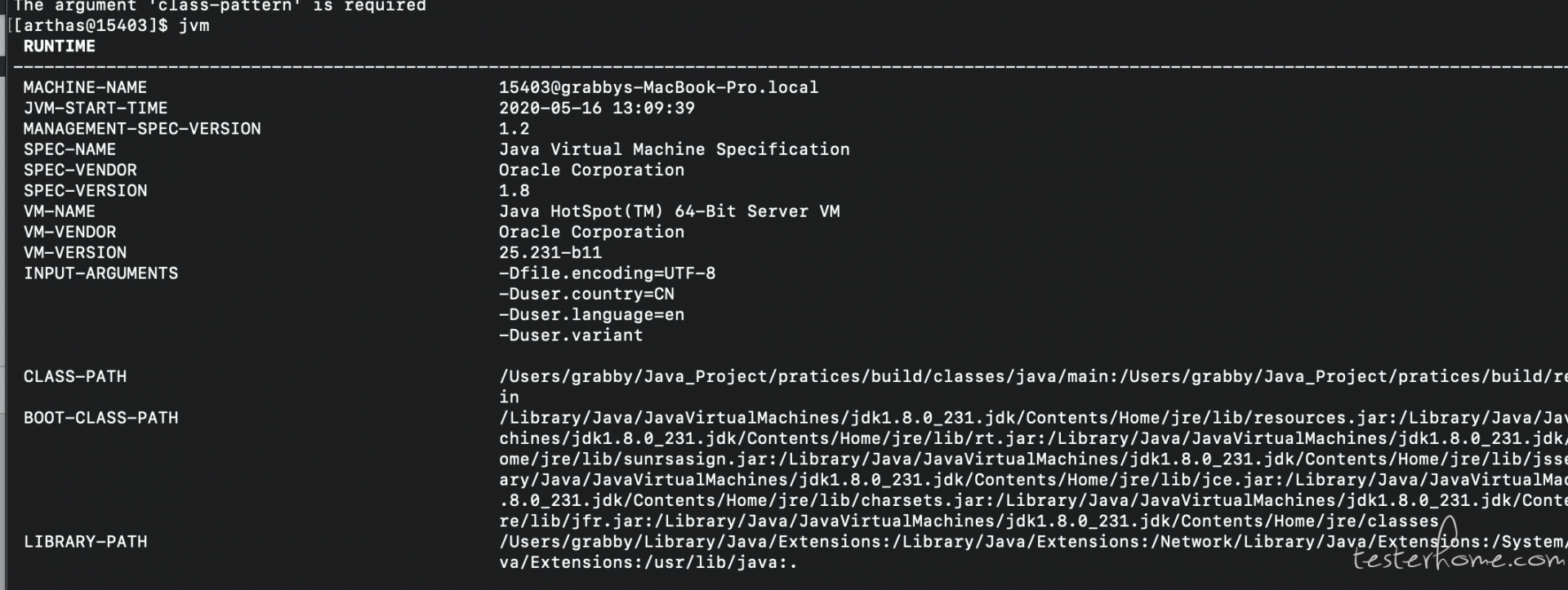Click the SPEC-VERSION value 1.8
Screen dimensions: 1568x590
tap(514, 191)
